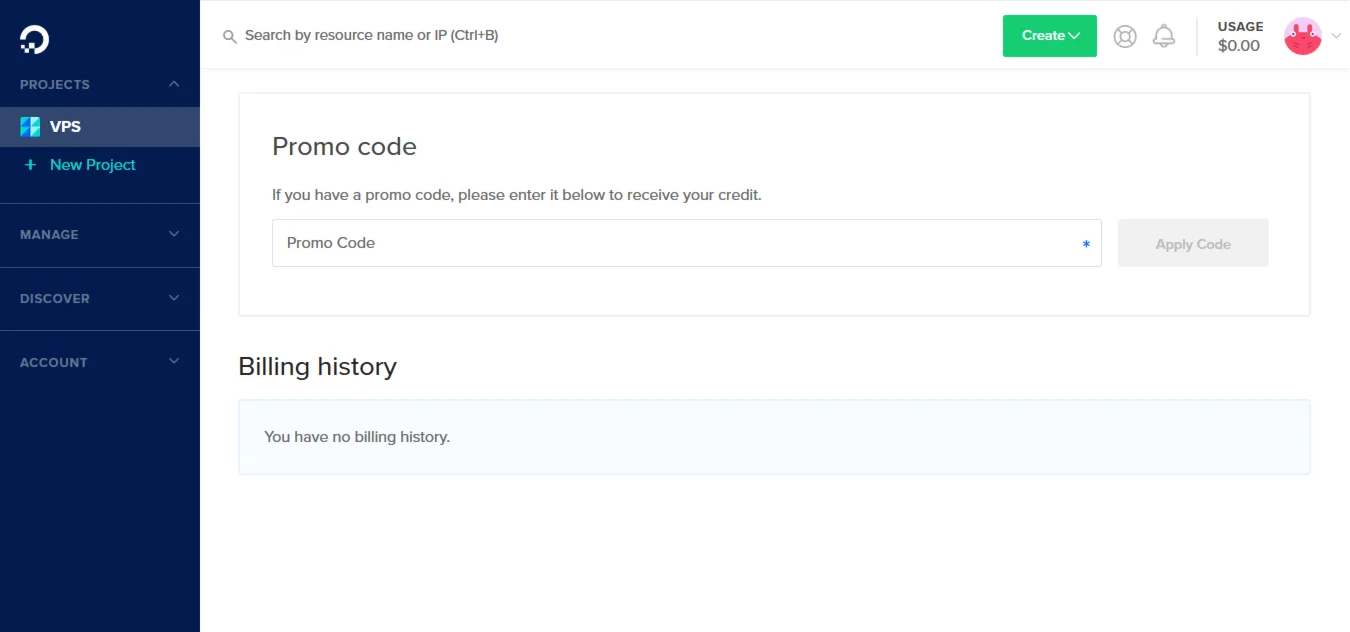Click the 'You have no billing history.' text
This screenshot has height=632, width=1350.
tap(357, 437)
